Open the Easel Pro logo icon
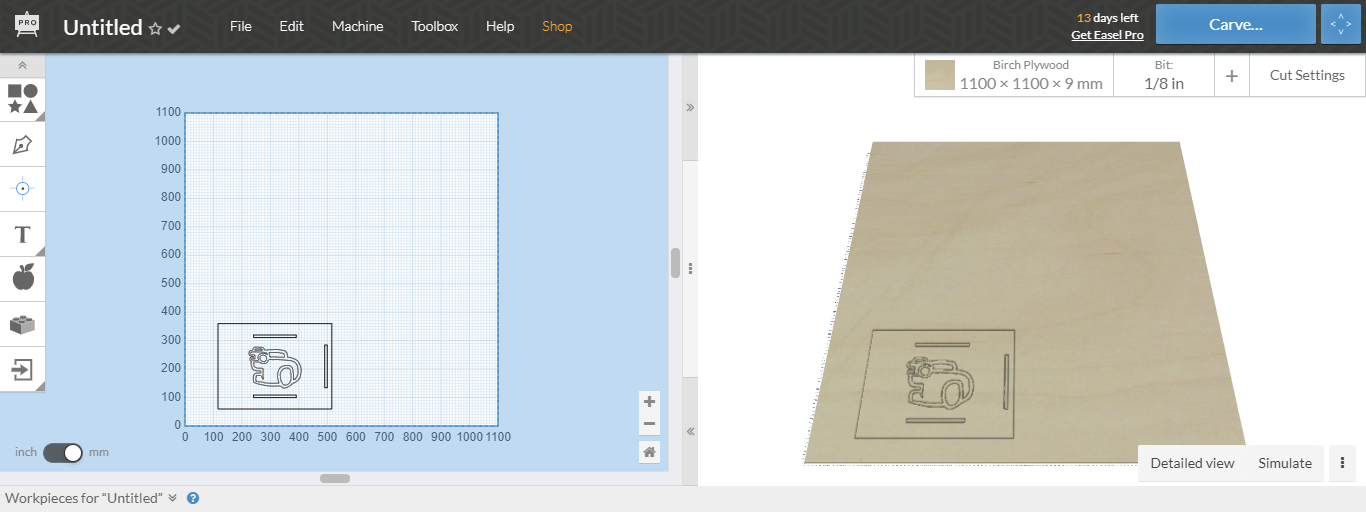Screen dimensions: 1366x512 coord(27,26)
